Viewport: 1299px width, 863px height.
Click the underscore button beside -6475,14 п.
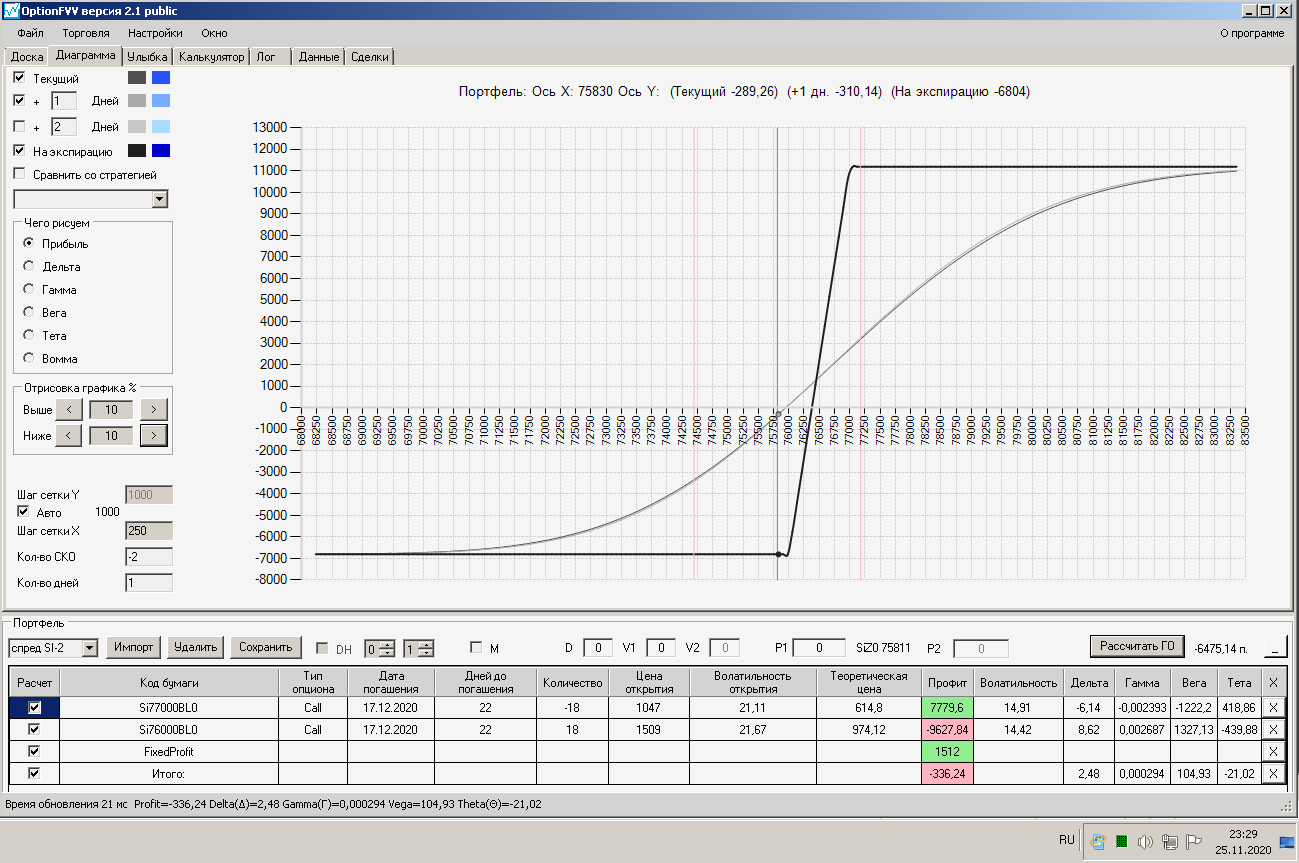click(x=1275, y=647)
